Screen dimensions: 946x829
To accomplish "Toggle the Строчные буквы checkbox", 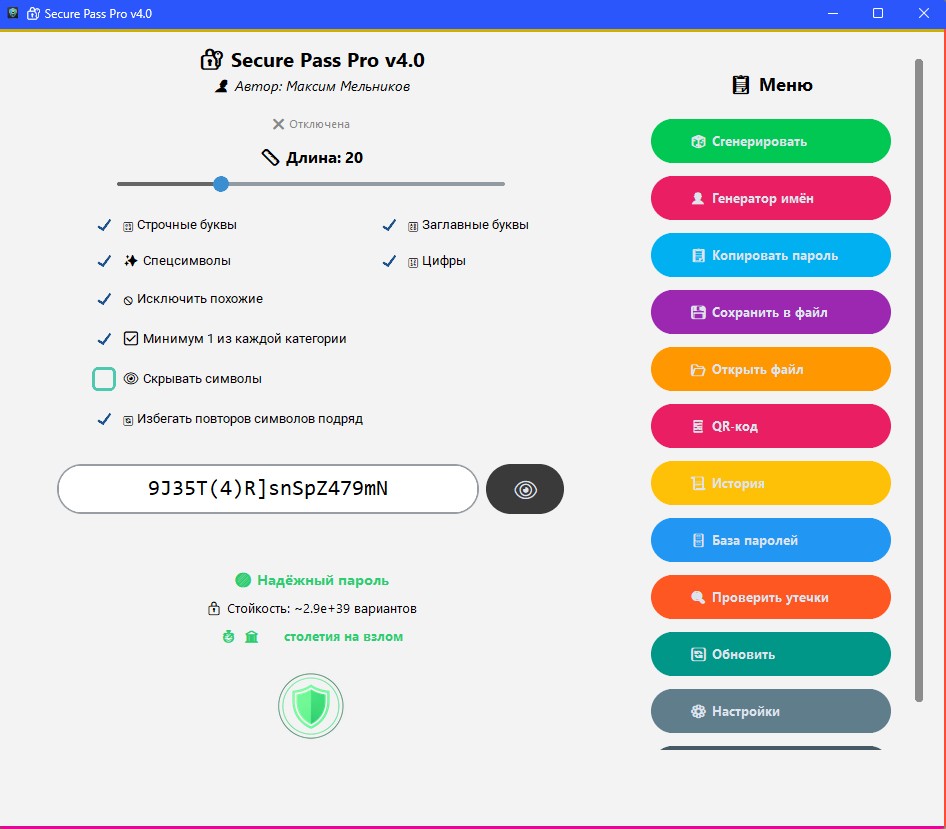I will (x=104, y=225).
